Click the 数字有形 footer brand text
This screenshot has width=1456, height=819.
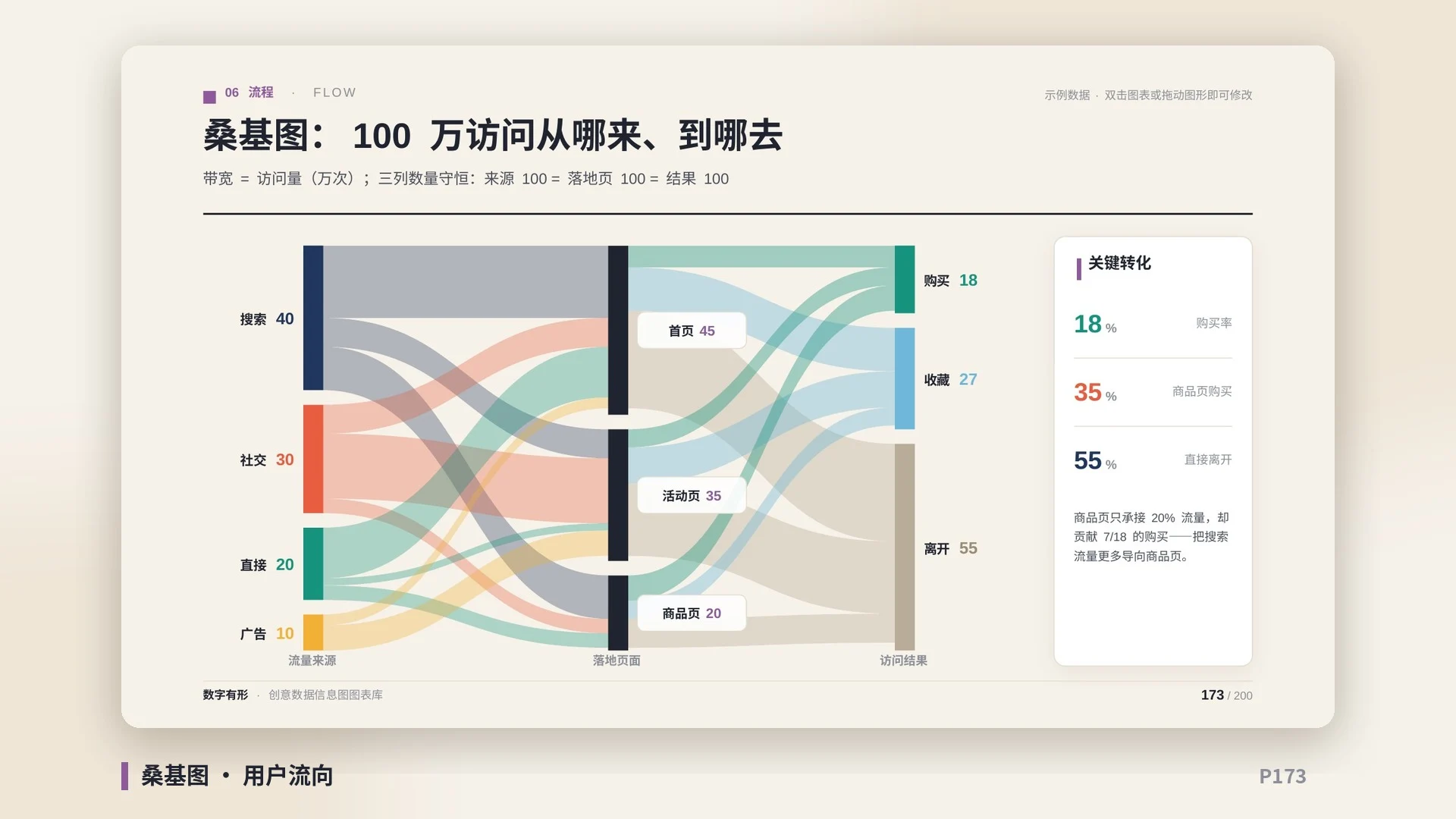coord(225,695)
